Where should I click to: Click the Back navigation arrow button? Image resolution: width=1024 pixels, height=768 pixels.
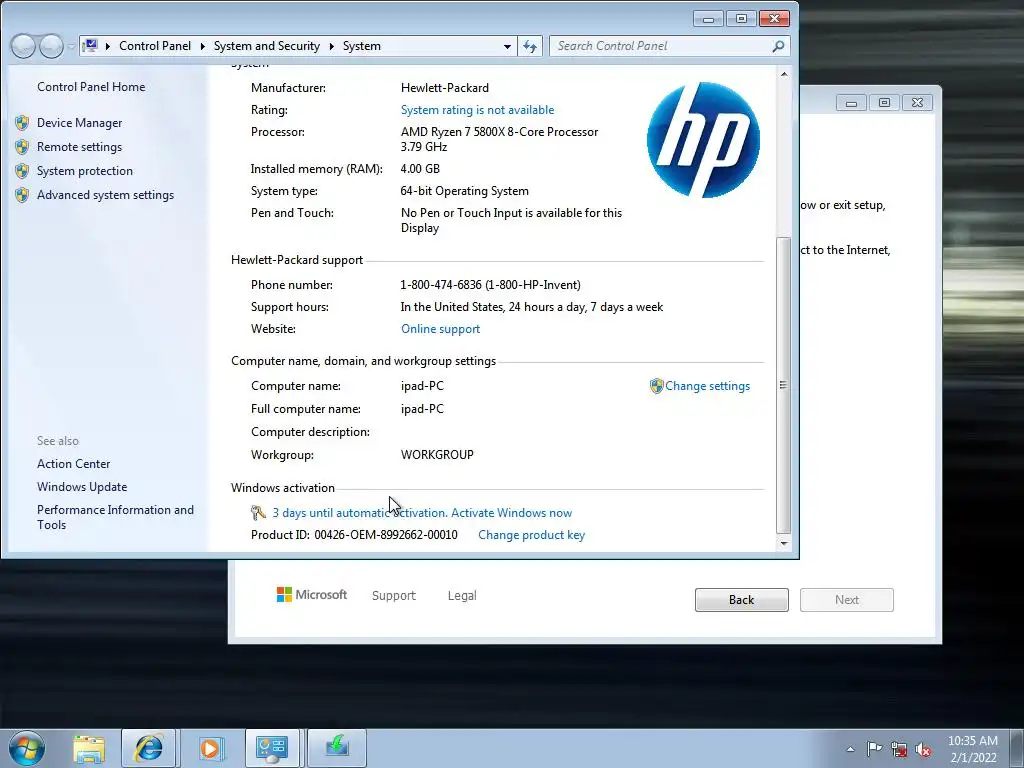23,46
